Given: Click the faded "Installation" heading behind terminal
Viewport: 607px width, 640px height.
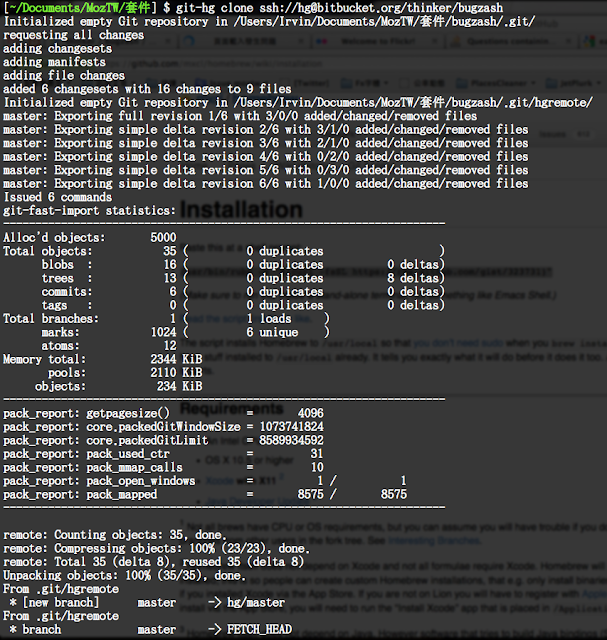Looking at the screenshot, I should tap(238, 212).
